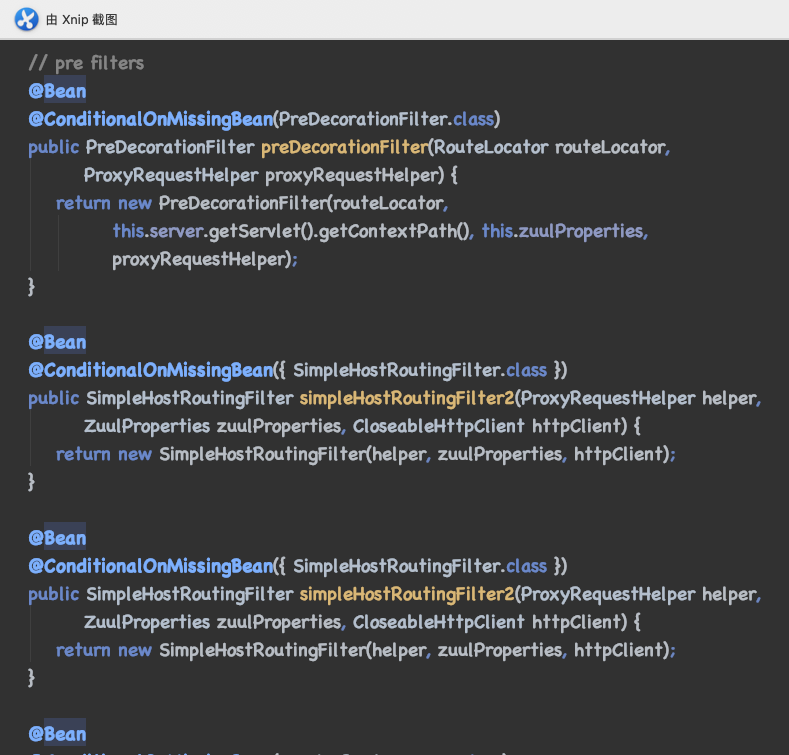Click the 'ProxyRequestHelper proxyRequestHelper) {' parameter line
Image resolution: width=789 pixels, height=755 pixels.
click(x=271, y=176)
